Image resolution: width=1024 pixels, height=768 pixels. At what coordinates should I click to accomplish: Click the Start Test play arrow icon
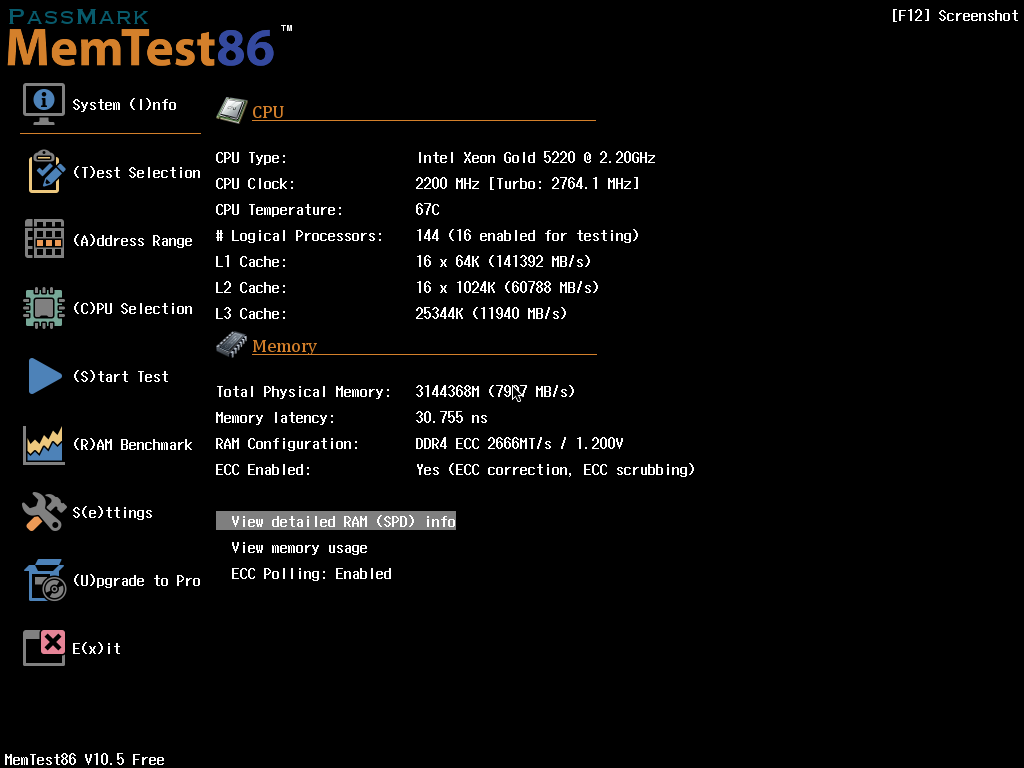pyautogui.click(x=45, y=376)
